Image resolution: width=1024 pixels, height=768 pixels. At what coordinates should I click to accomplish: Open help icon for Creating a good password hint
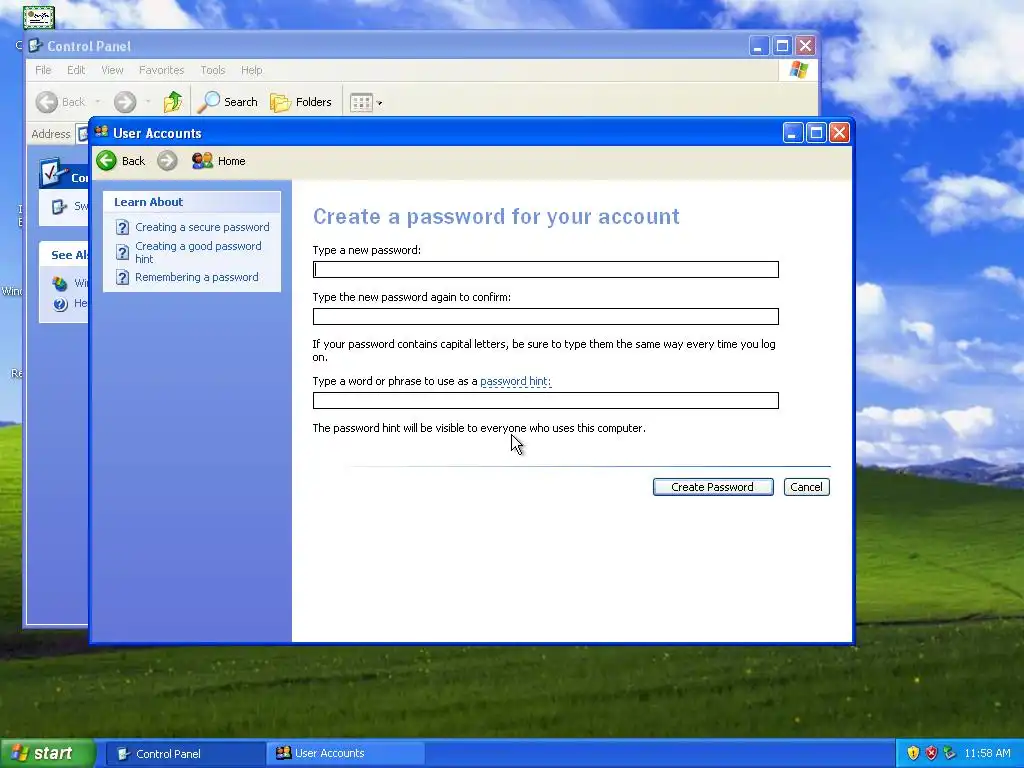click(122, 252)
